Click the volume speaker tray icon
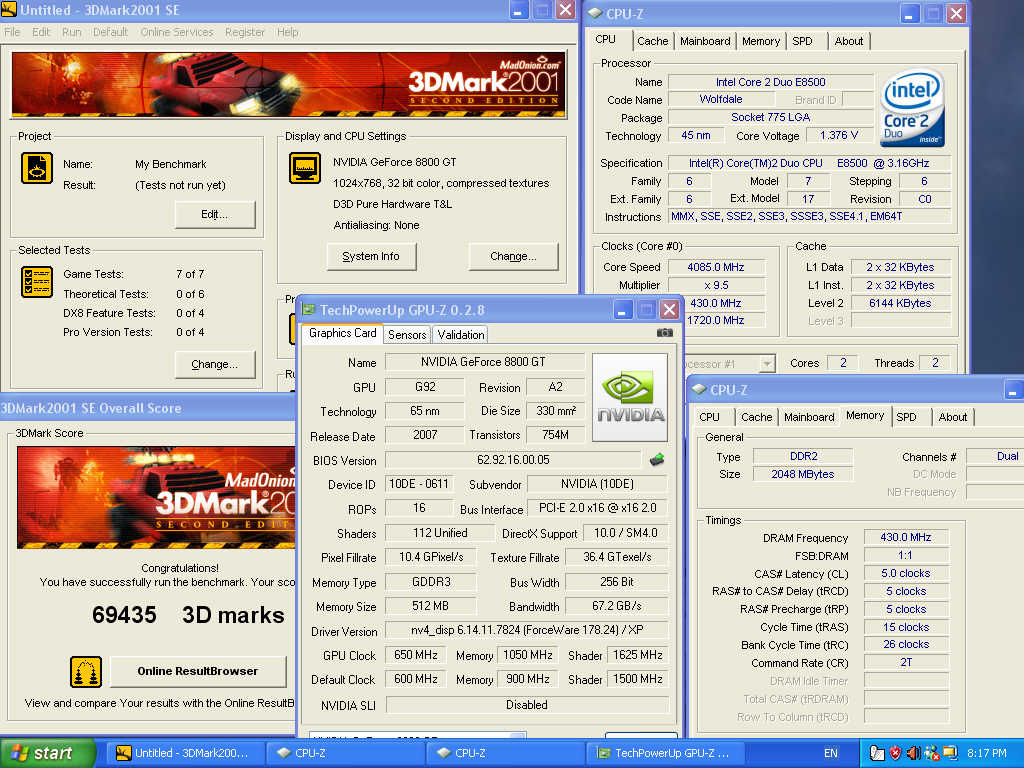 pos(914,753)
